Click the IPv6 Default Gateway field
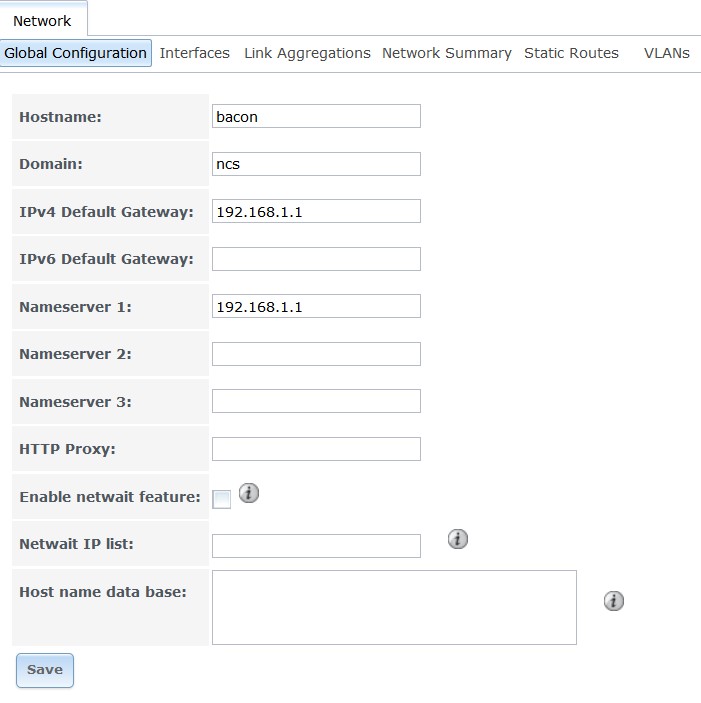 pyautogui.click(x=316, y=259)
